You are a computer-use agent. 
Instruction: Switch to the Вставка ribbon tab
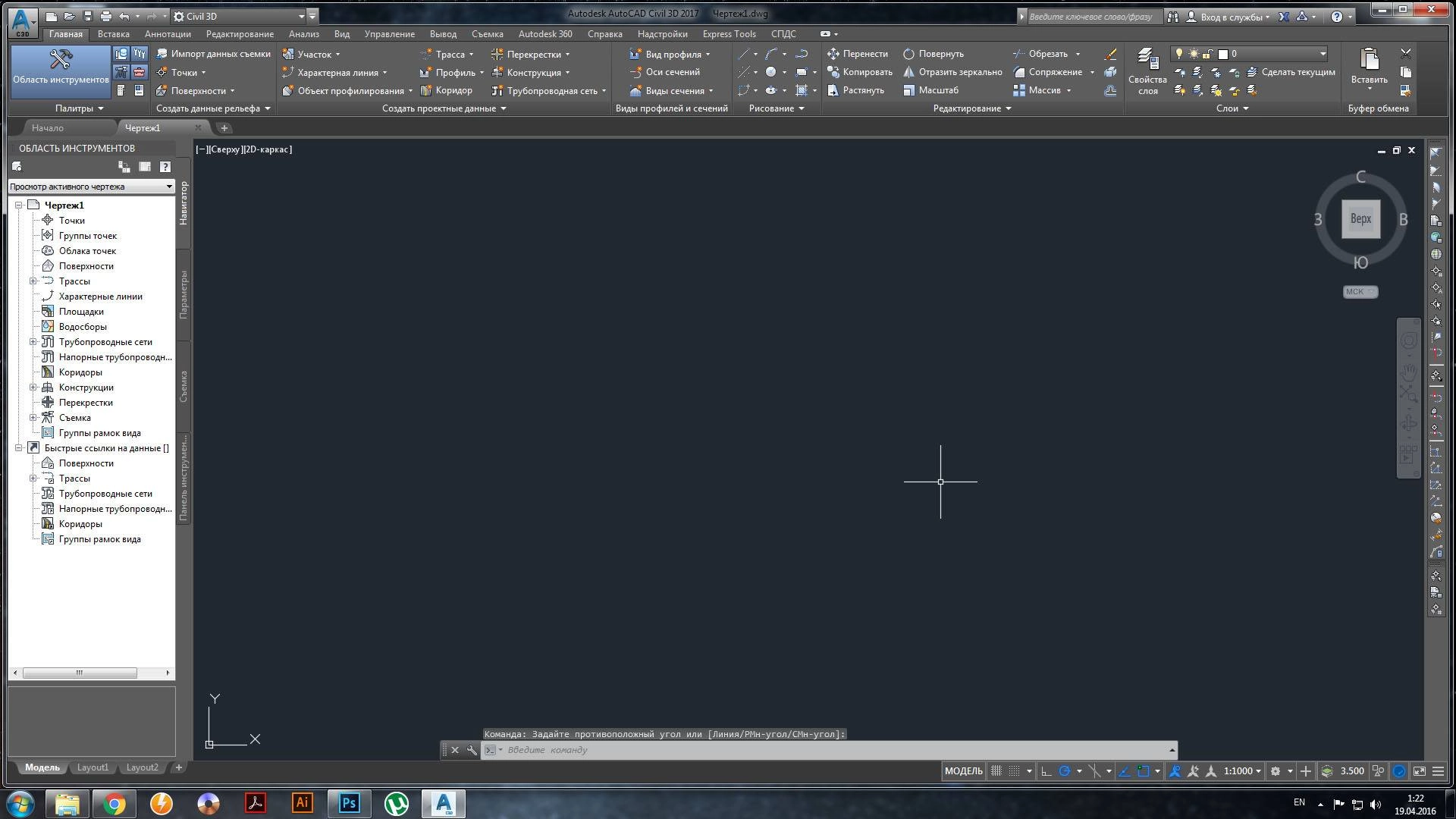pos(114,34)
